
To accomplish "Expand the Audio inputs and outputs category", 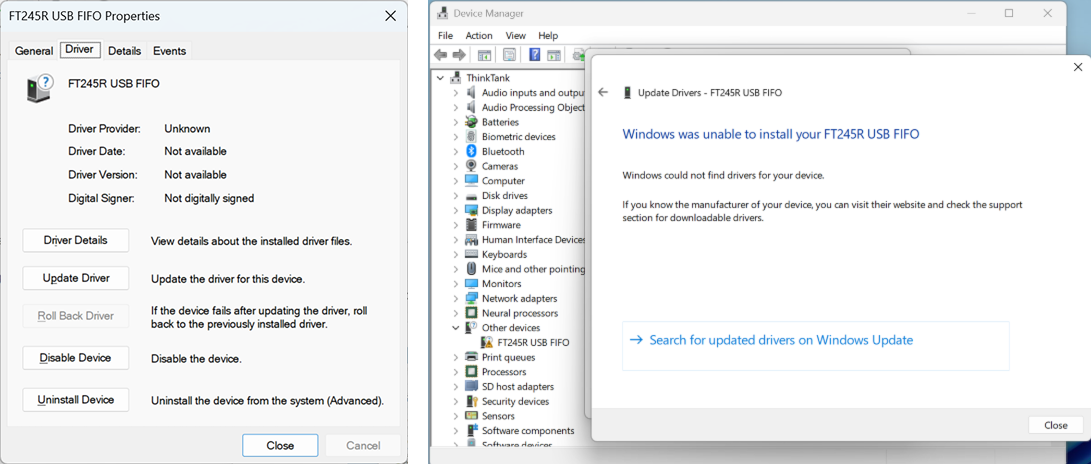I will coord(456,93).
